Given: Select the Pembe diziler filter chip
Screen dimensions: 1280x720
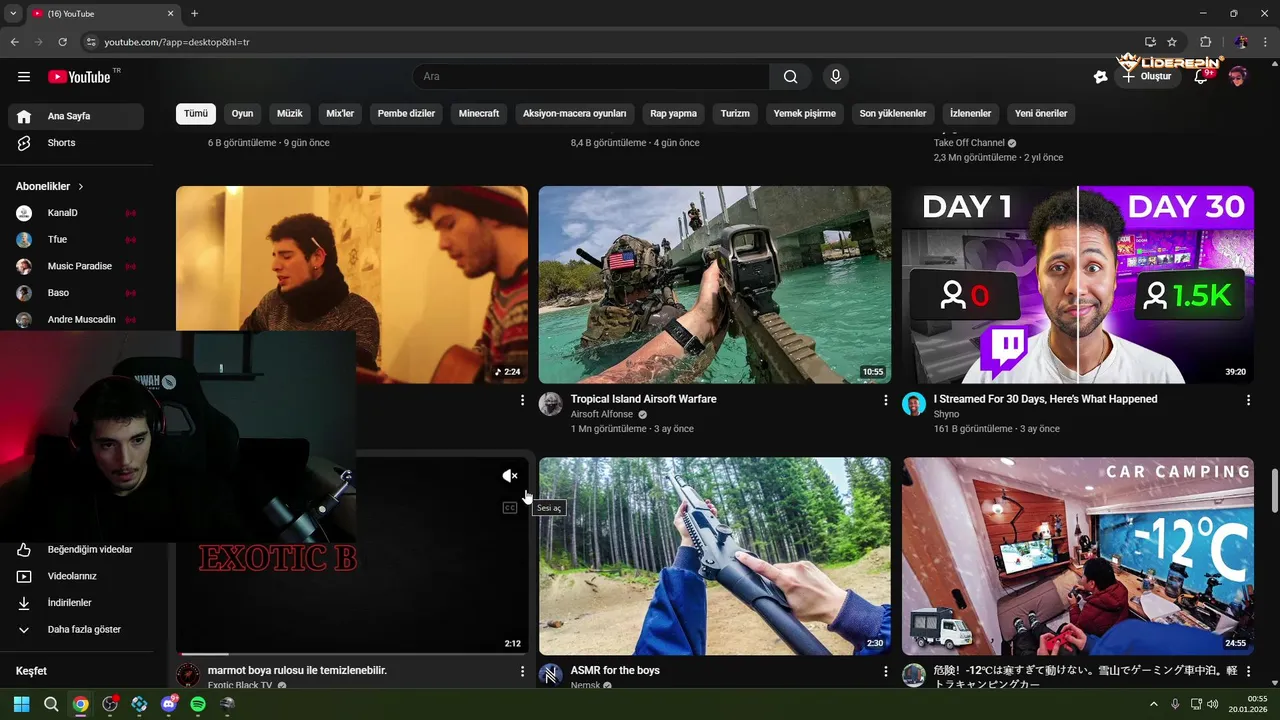Looking at the screenshot, I should point(406,113).
